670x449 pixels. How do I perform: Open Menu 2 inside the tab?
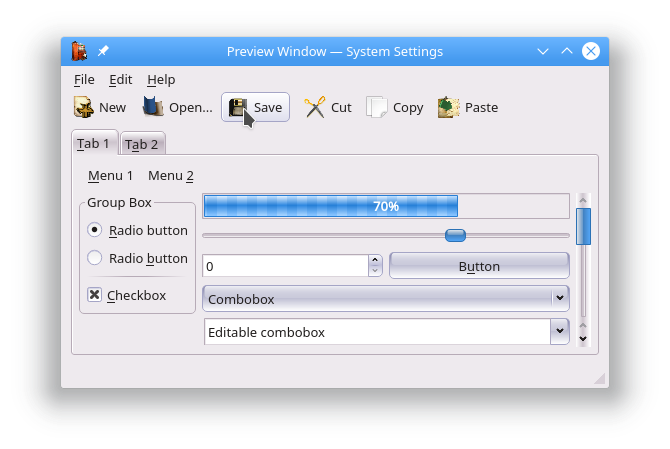pyautogui.click(x=171, y=176)
